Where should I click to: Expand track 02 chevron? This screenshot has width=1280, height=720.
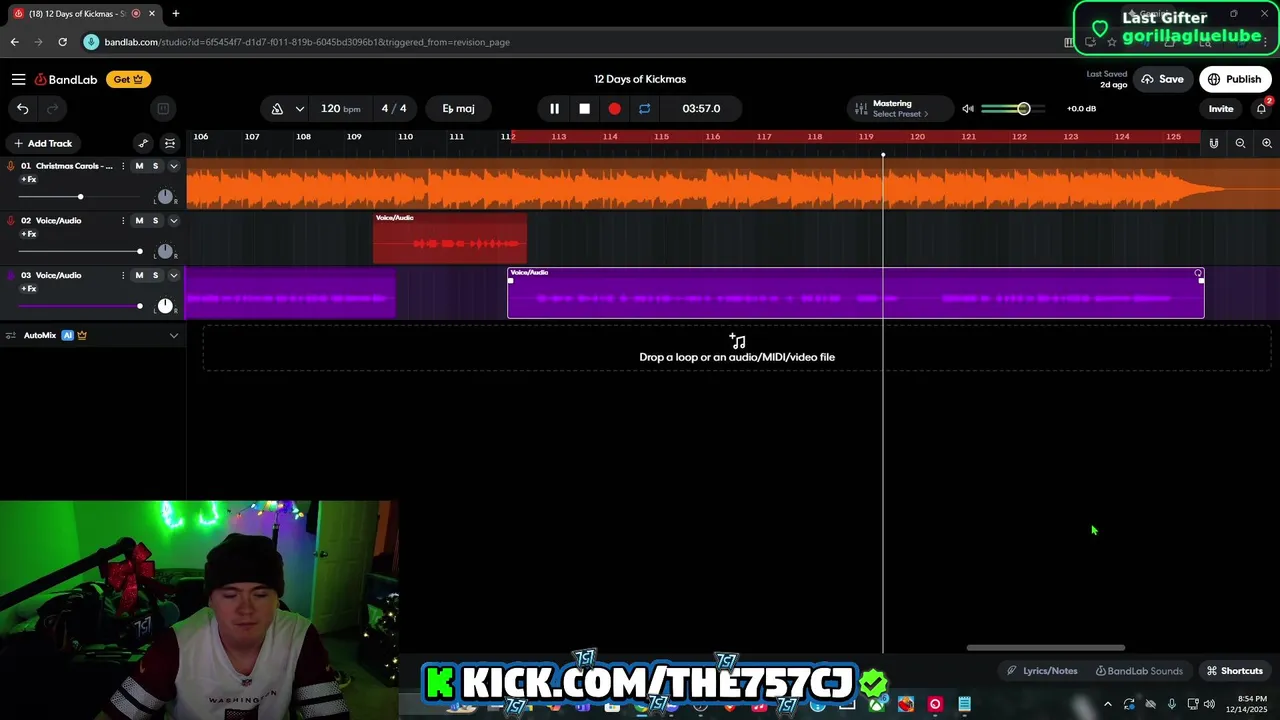pos(173,220)
